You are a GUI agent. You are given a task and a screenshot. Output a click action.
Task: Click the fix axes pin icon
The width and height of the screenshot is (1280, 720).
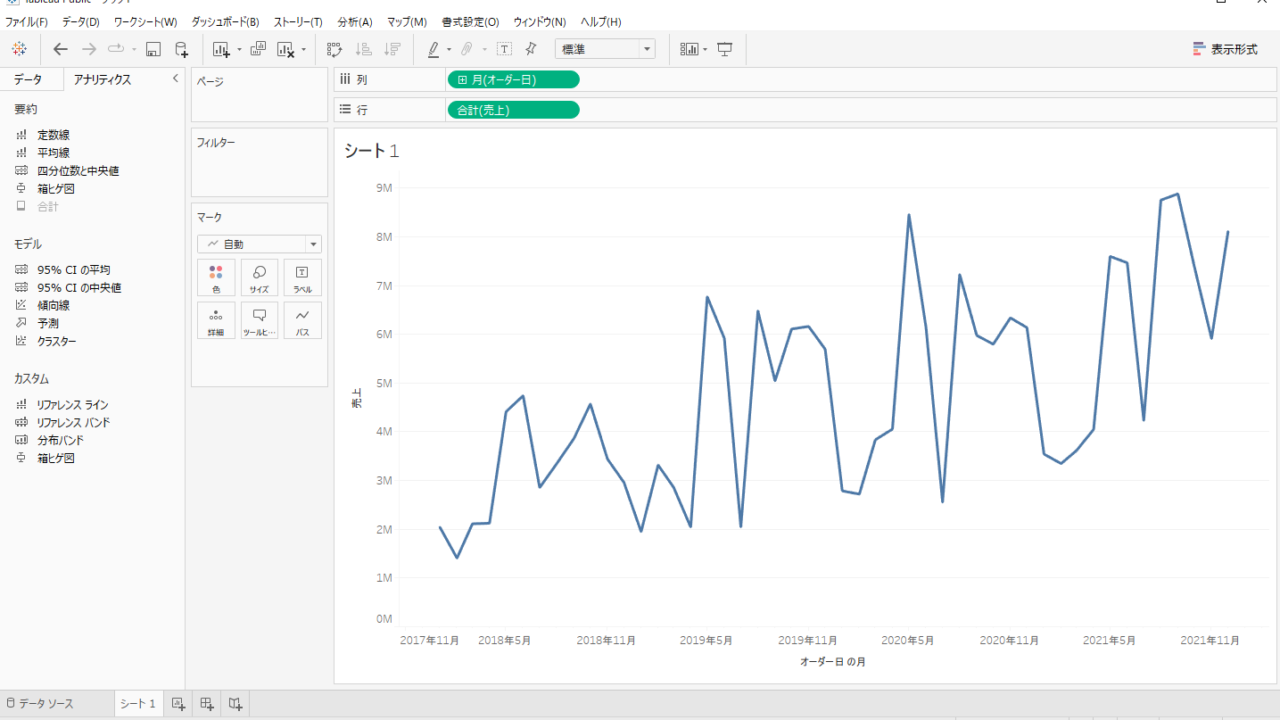click(x=531, y=49)
